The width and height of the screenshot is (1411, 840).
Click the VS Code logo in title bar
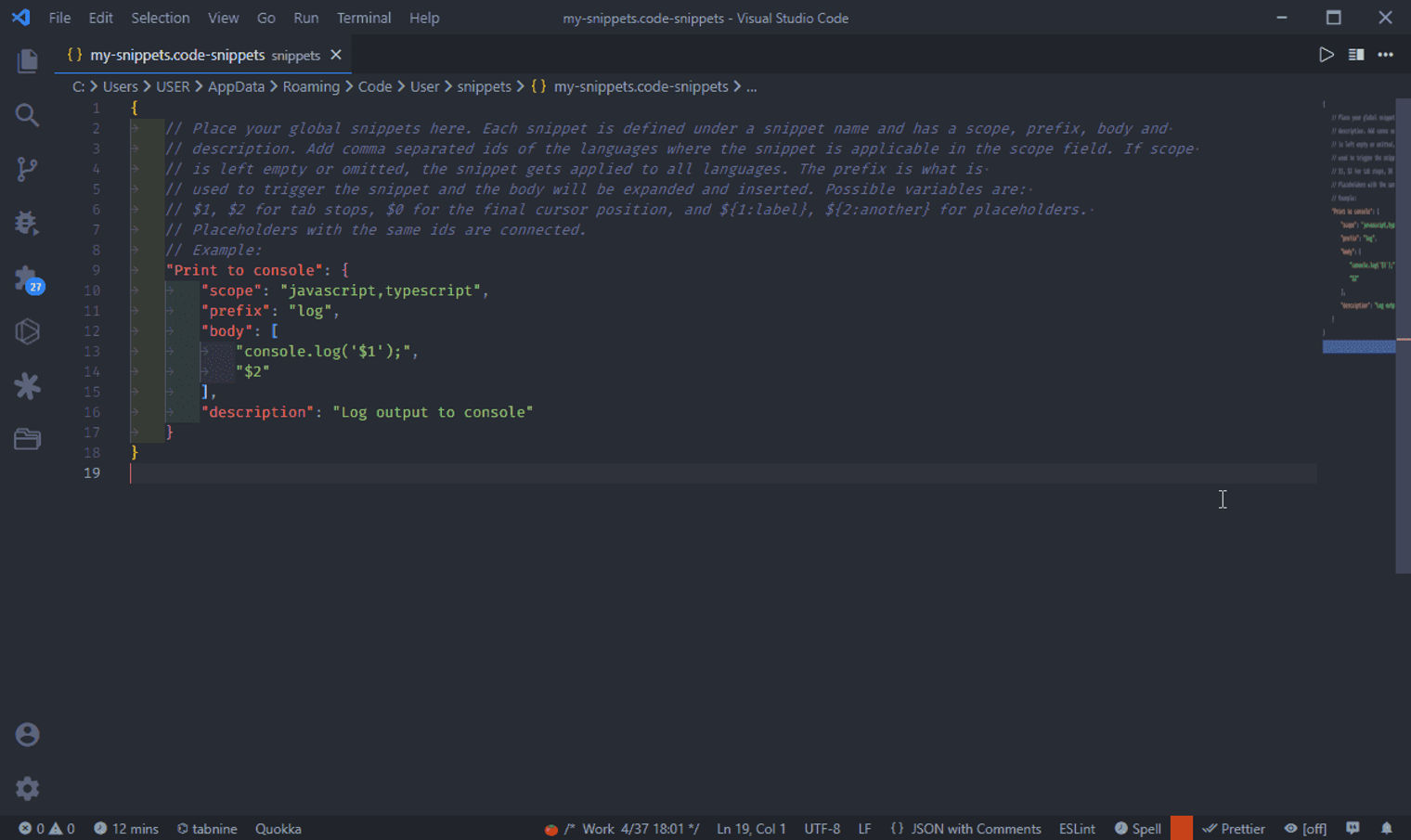point(20,18)
